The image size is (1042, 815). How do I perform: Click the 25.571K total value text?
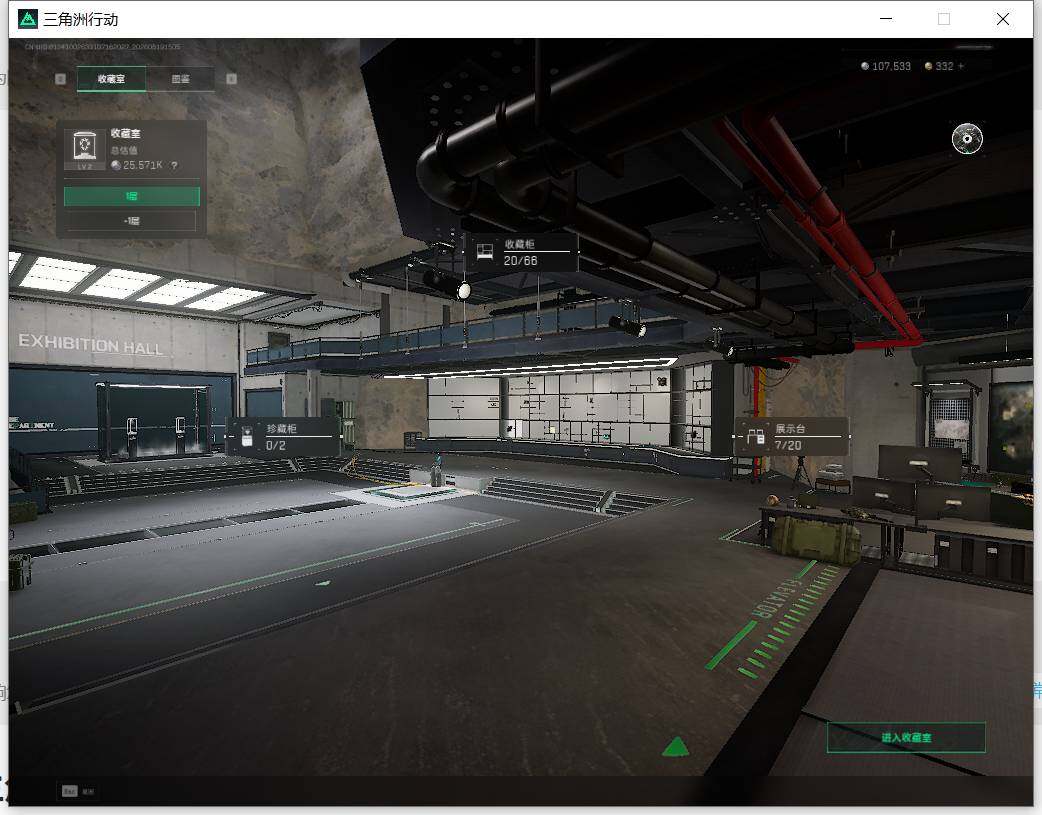[143, 166]
